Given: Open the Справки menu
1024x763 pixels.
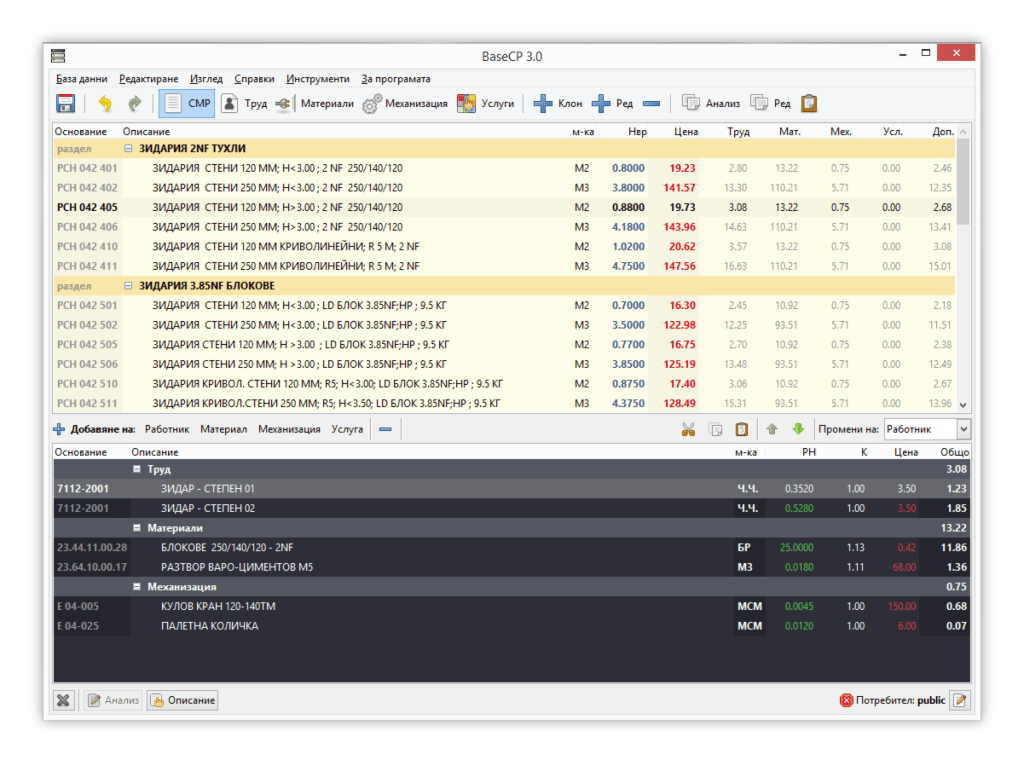Looking at the screenshot, I should point(254,79).
